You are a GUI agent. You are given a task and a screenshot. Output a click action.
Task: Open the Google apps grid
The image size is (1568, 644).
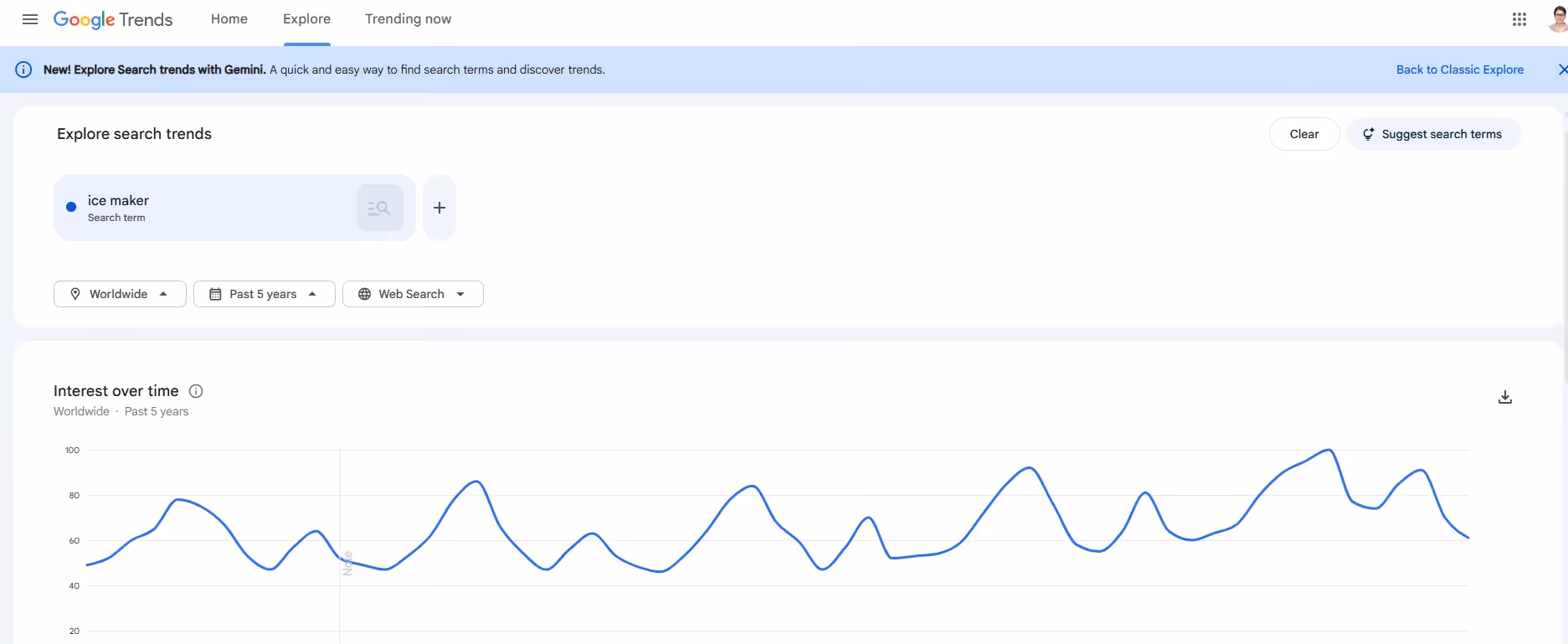pos(1519,18)
